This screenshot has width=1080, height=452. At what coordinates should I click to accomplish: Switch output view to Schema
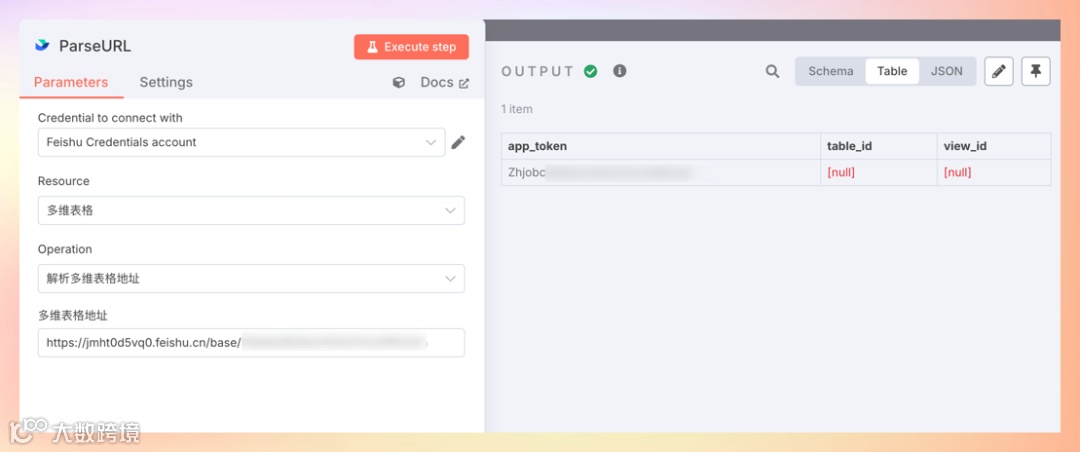coord(831,71)
